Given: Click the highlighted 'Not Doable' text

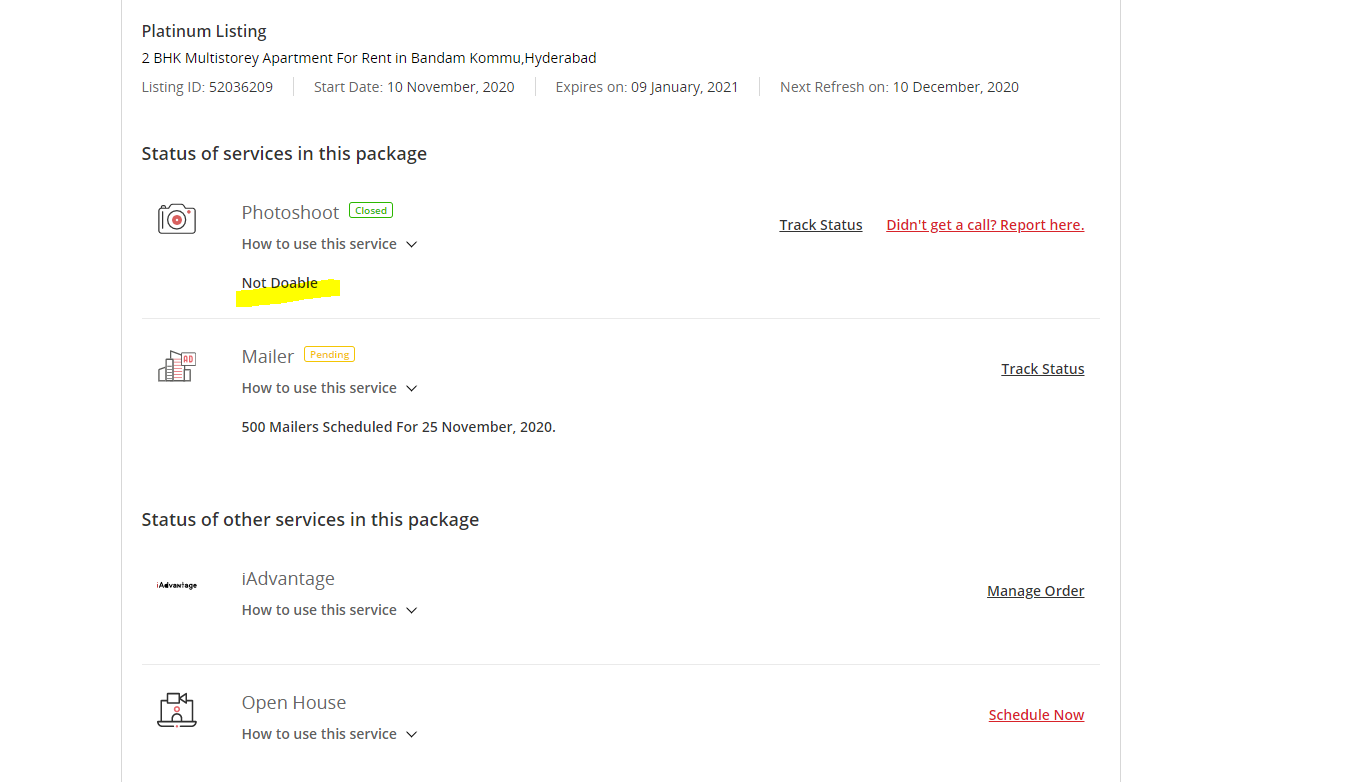Looking at the screenshot, I should coord(280,283).
